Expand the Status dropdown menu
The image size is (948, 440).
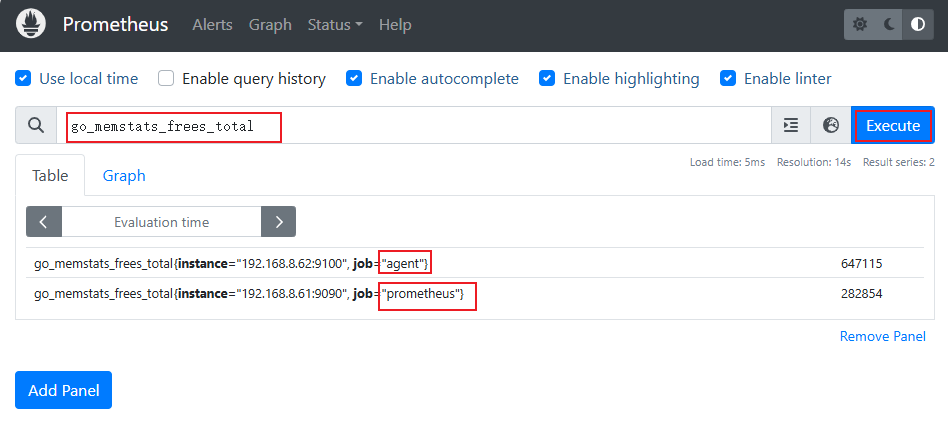pos(334,25)
